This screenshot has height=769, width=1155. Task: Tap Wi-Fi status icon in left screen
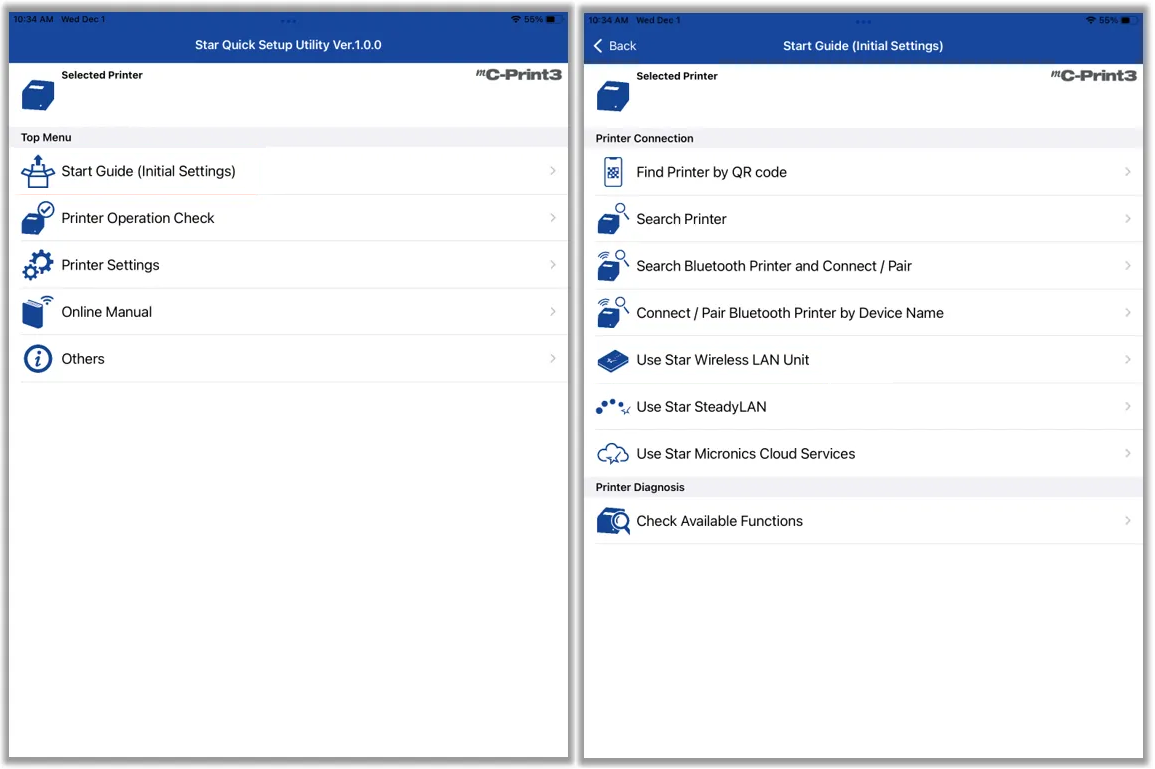coord(516,19)
